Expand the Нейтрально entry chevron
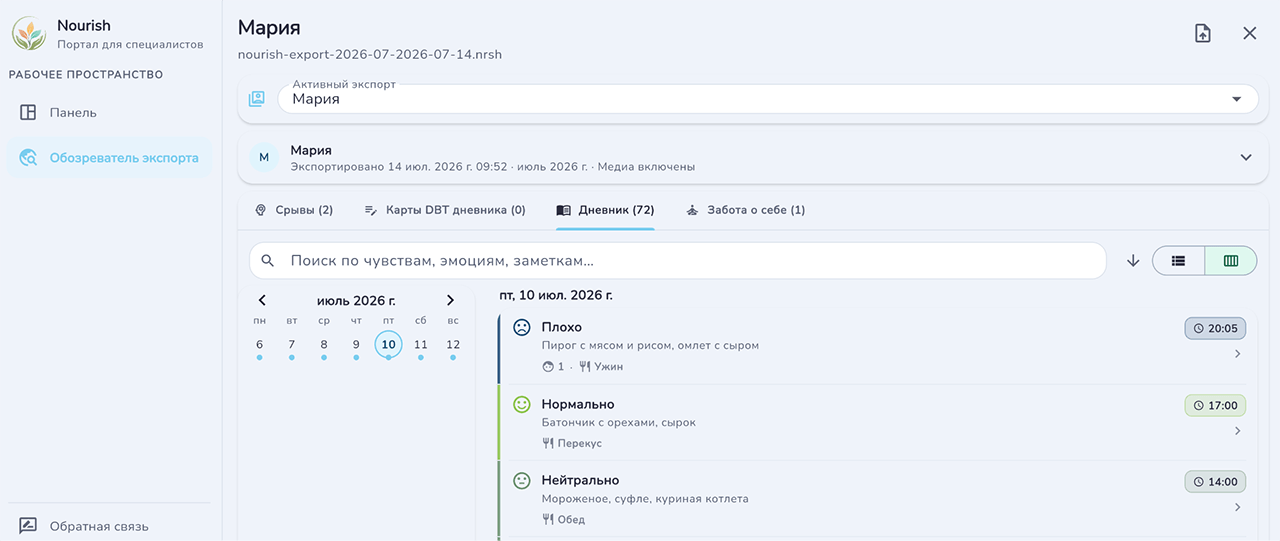1280x541 pixels. pos(1237,507)
